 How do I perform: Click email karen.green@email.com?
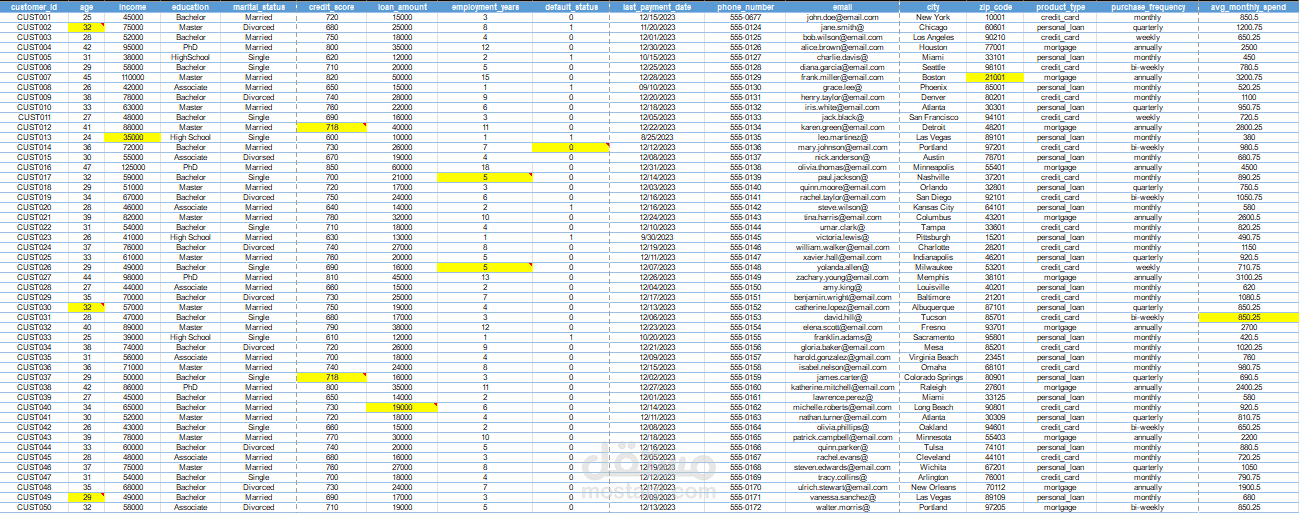coord(842,127)
